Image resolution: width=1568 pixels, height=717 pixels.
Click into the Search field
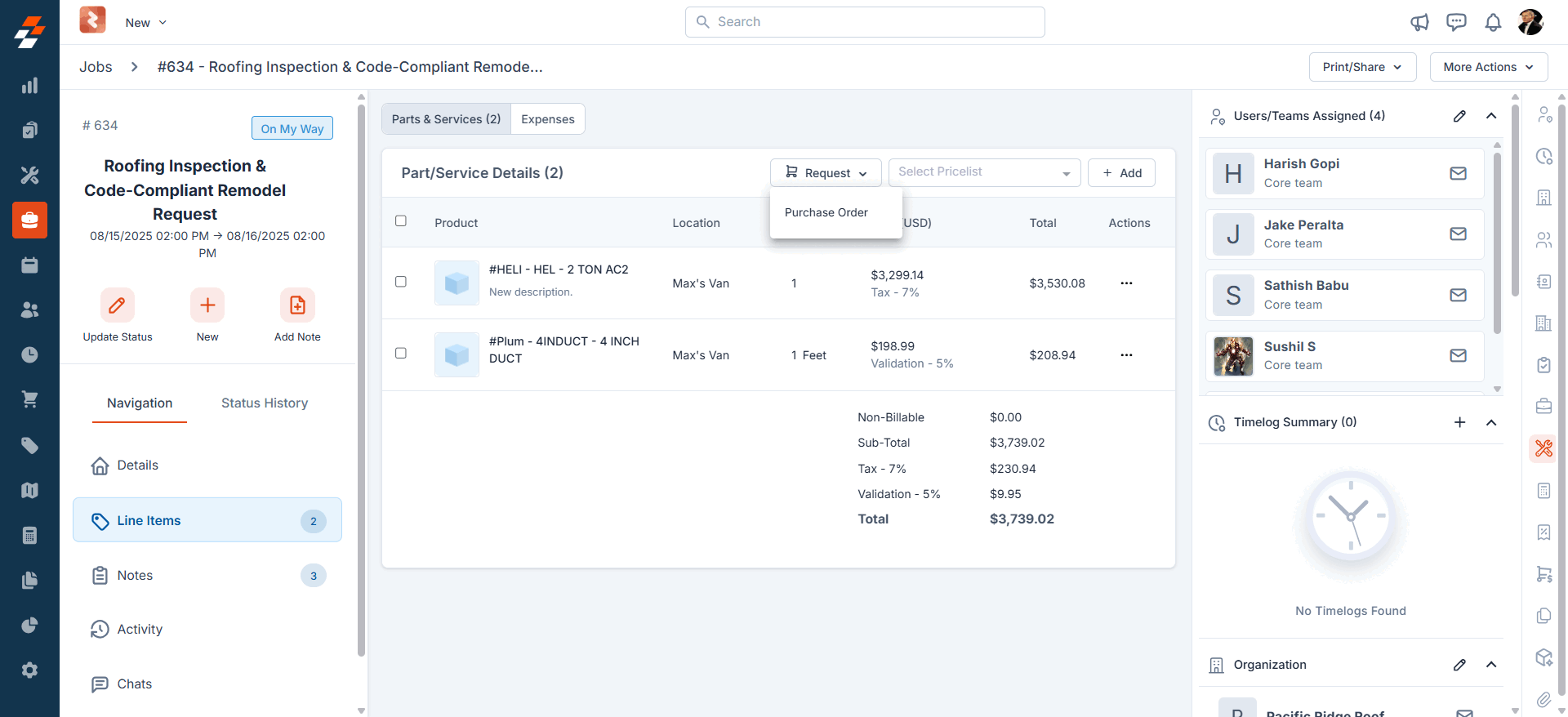click(x=865, y=22)
